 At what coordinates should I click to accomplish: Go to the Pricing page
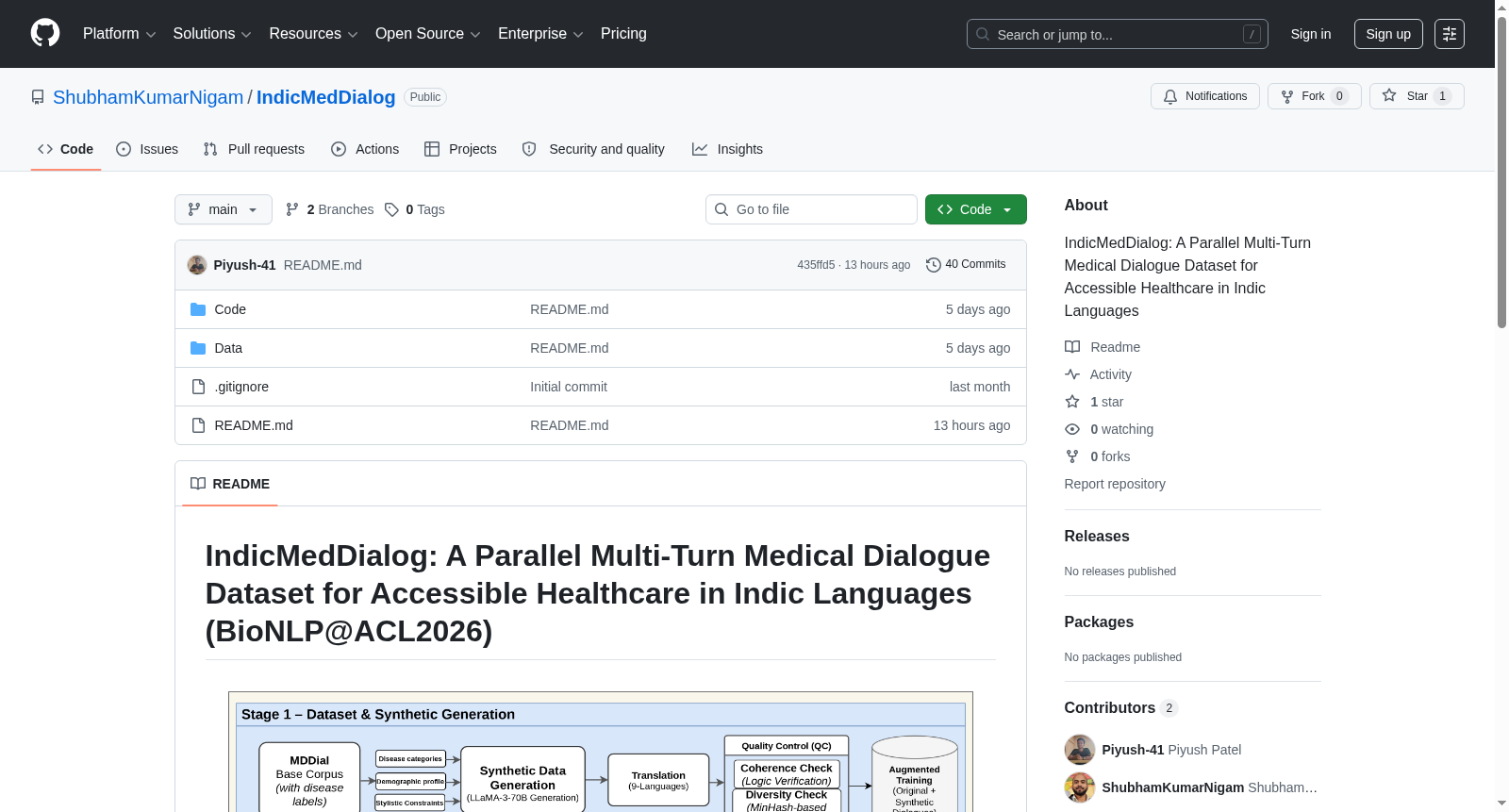click(623, 34)
